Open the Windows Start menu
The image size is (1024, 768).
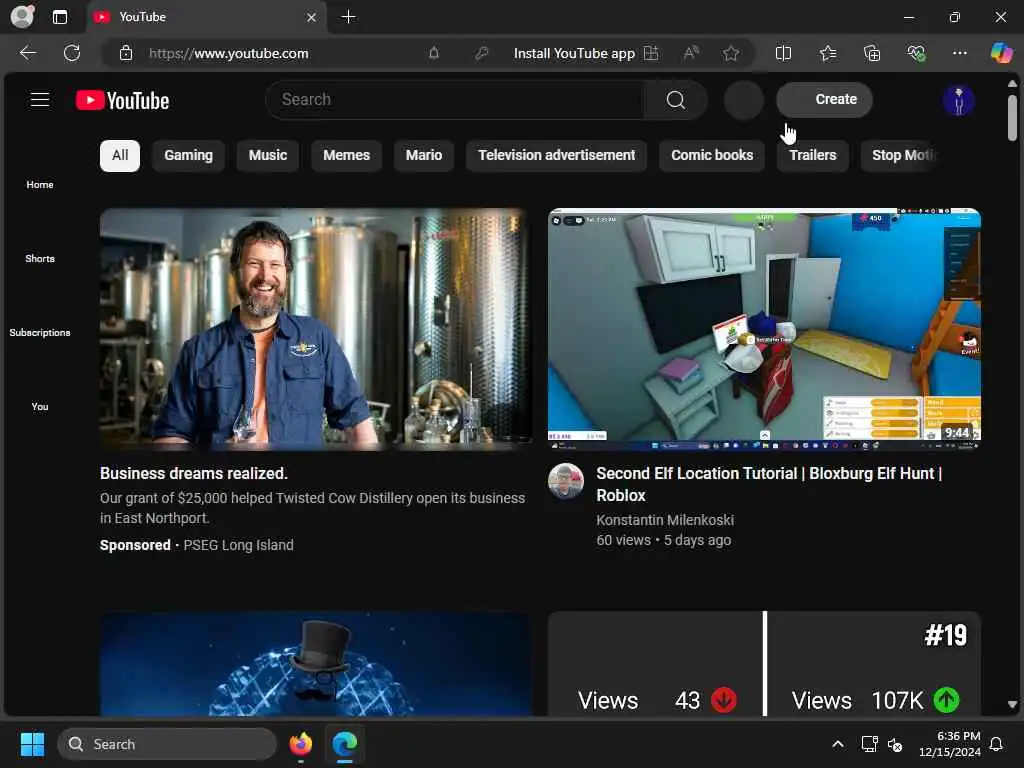(x=32, y=744)
